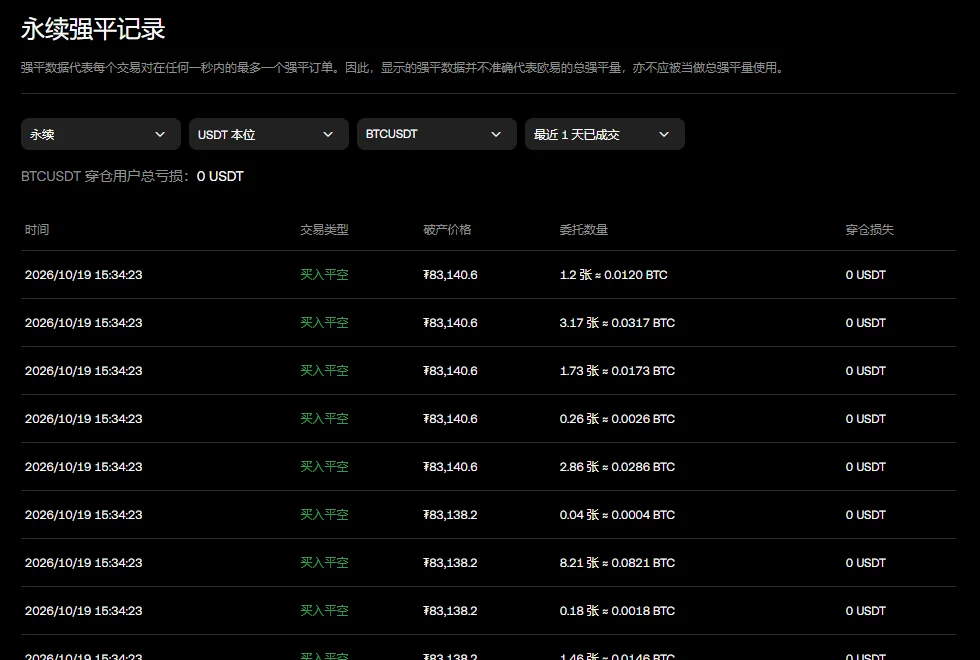980x660 pixels.
Task: Click 买入平空 in the 3.17 张 row
Action: 324,323
